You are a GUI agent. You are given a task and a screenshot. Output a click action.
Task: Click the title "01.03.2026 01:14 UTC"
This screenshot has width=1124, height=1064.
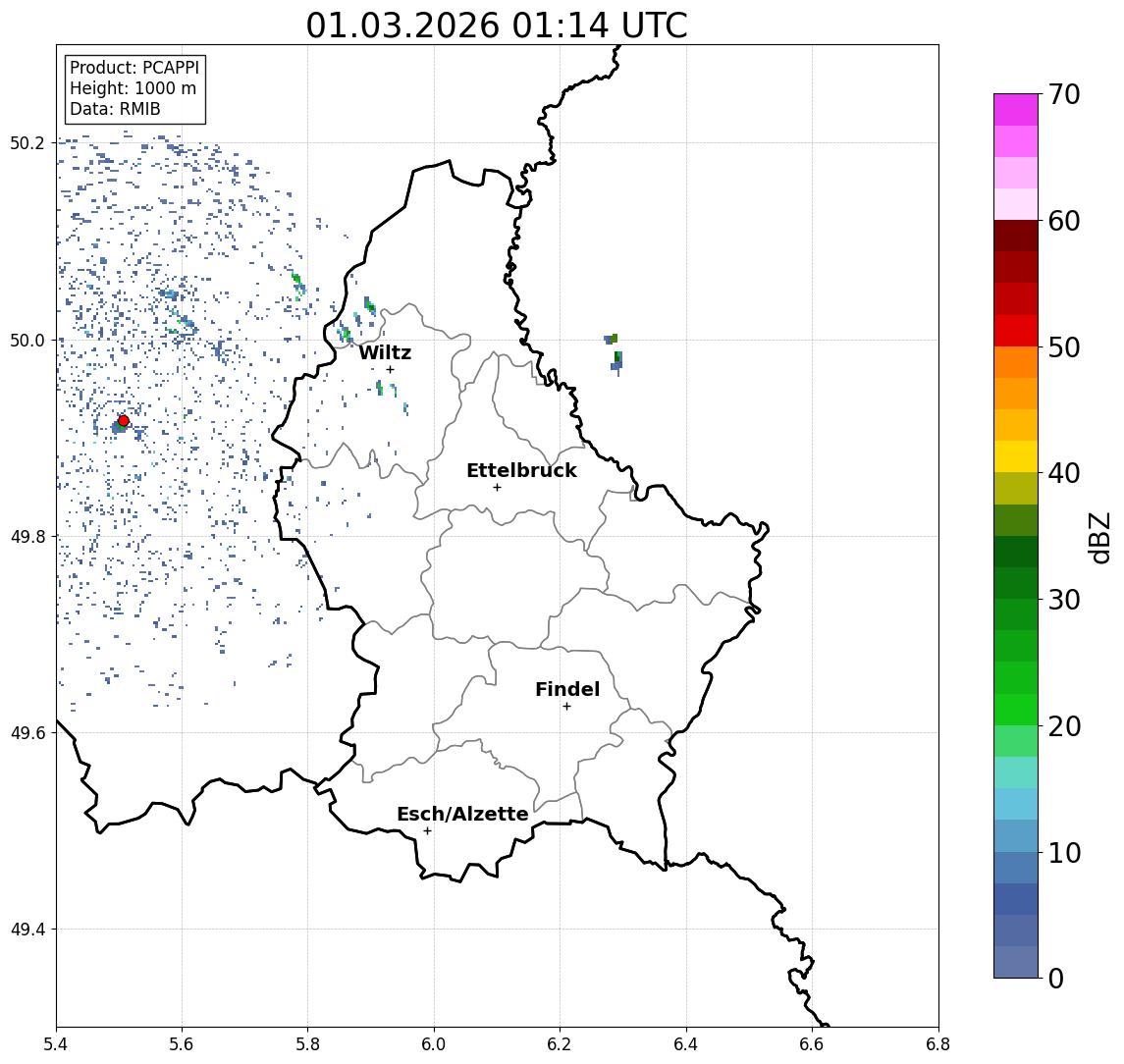[x=496, y=26]
